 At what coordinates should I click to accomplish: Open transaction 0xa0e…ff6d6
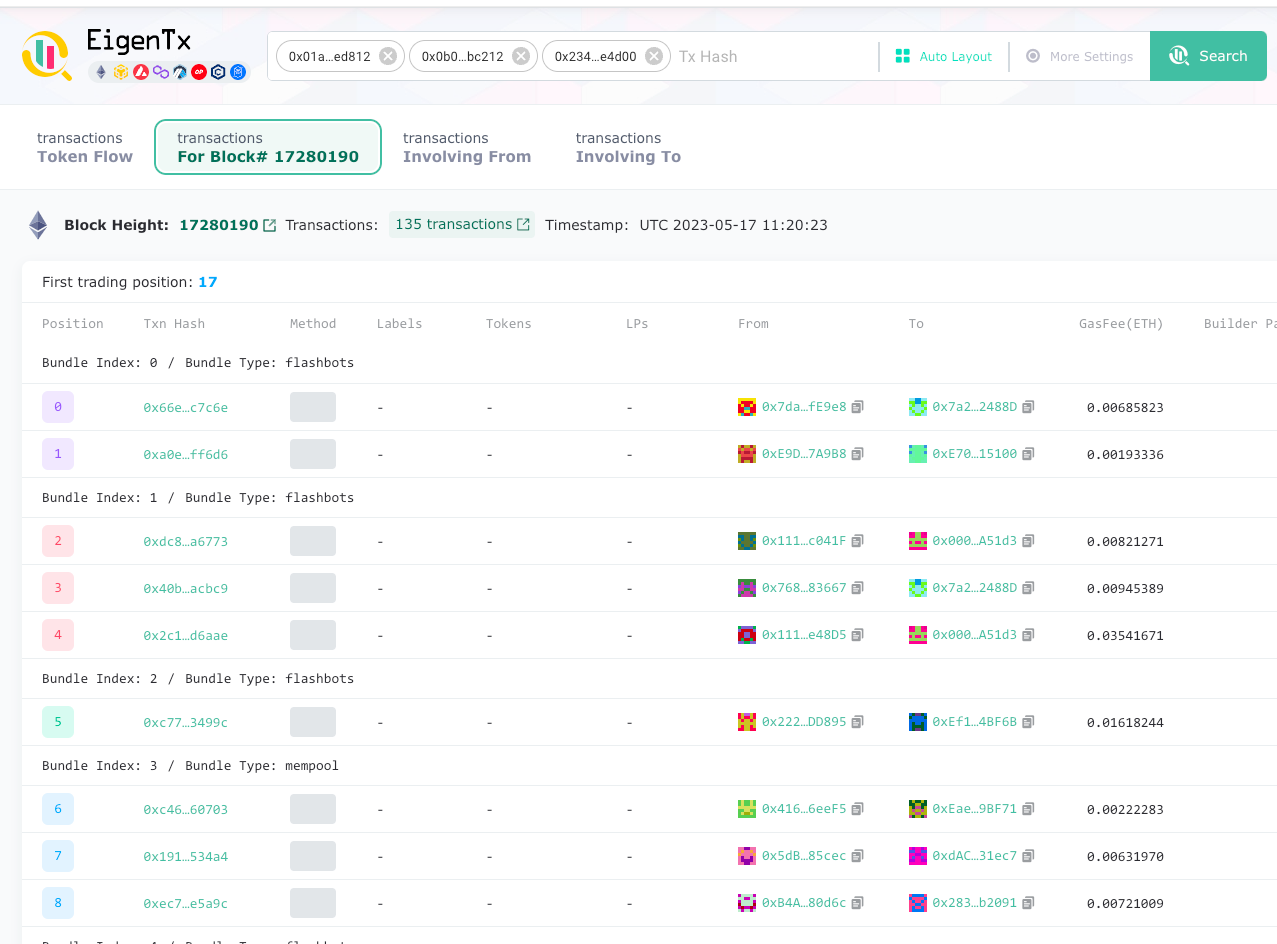coord(185,454)
